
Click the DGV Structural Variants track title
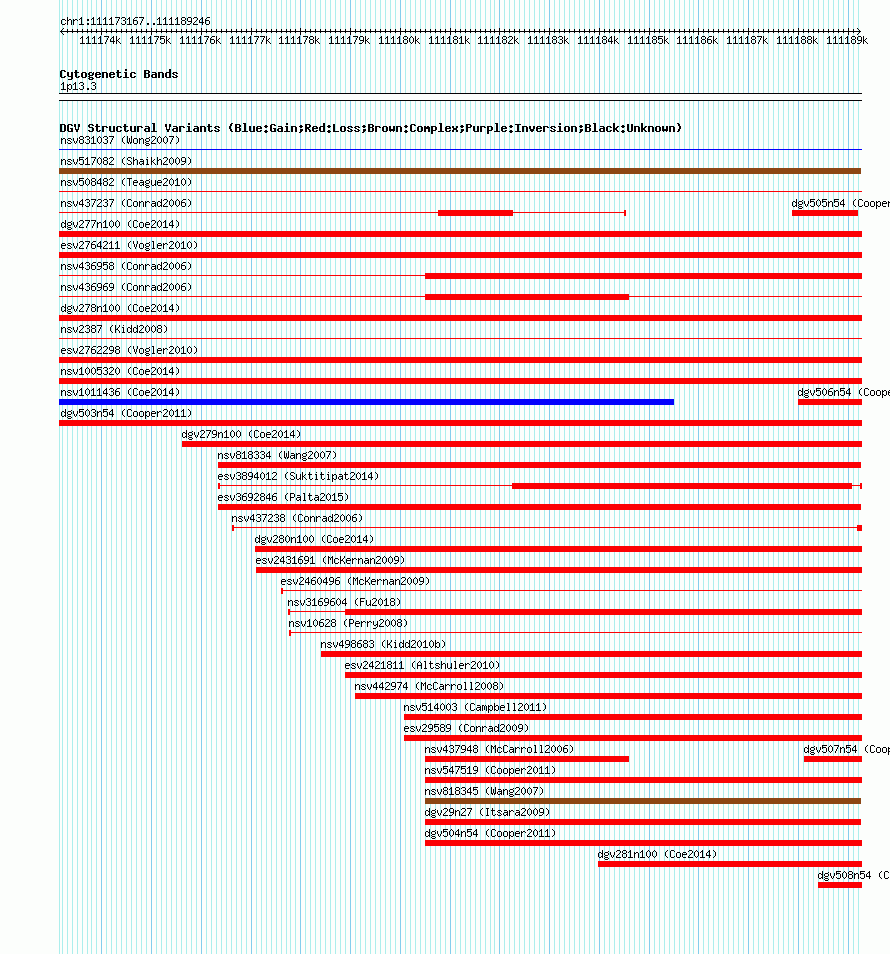click(370, 128)
